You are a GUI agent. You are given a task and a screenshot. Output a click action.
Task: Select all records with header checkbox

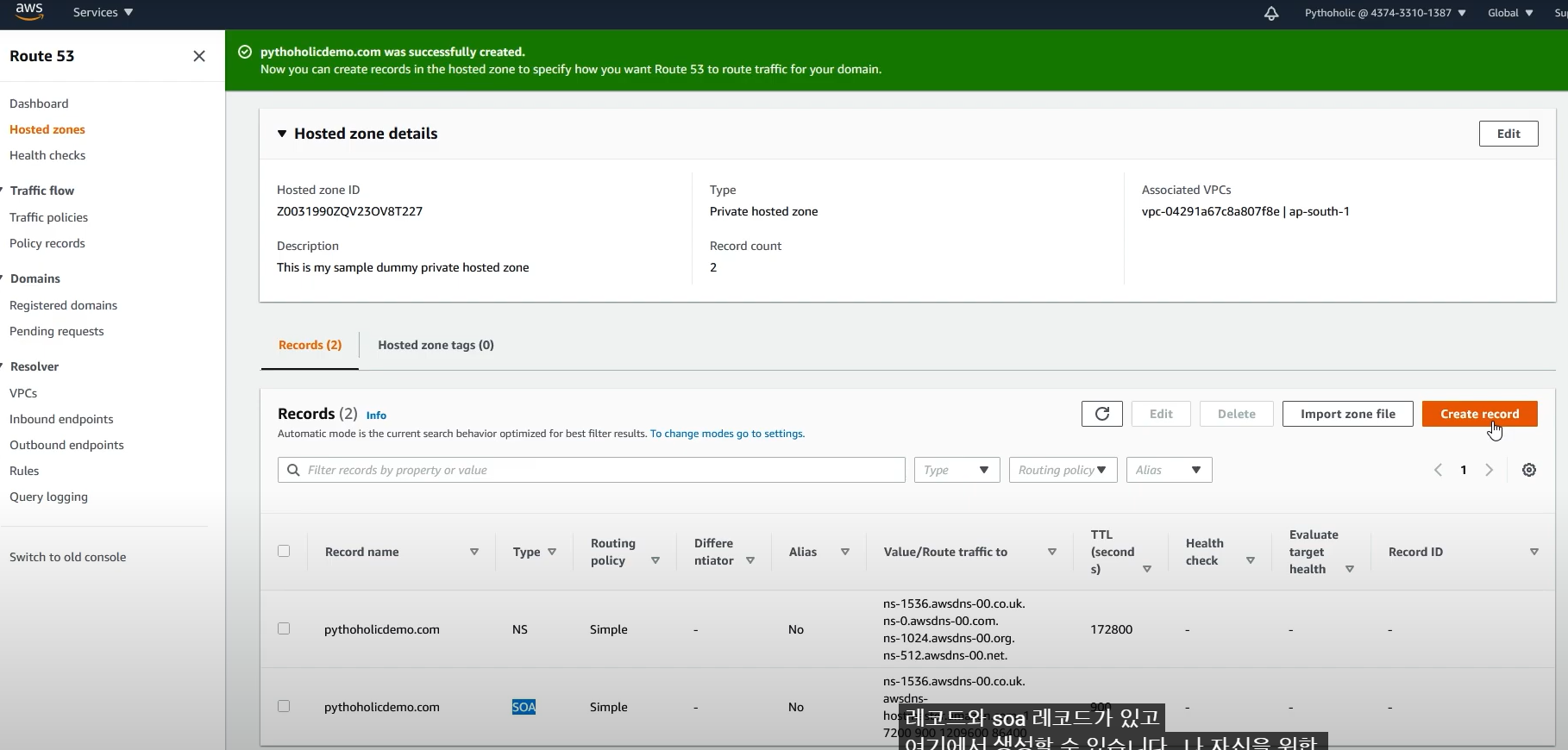(x=284, y=551)
